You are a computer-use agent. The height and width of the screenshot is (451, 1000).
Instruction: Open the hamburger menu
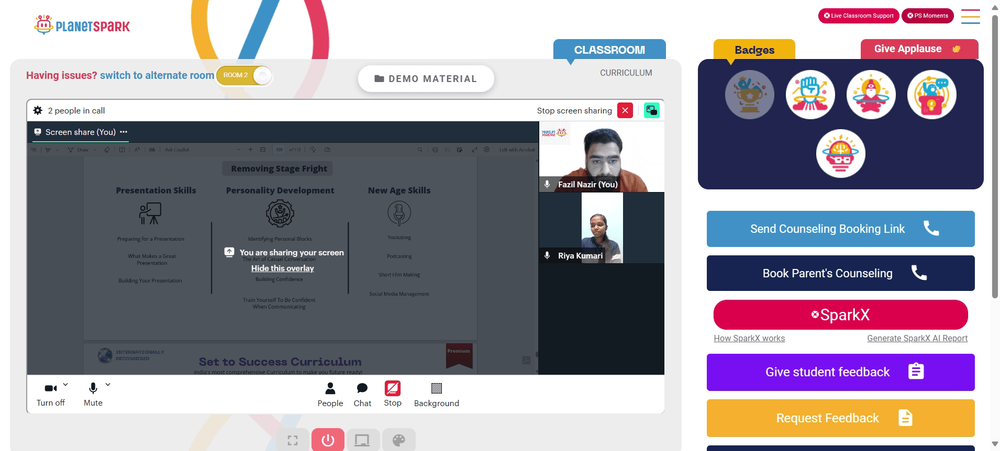point(971,16)
